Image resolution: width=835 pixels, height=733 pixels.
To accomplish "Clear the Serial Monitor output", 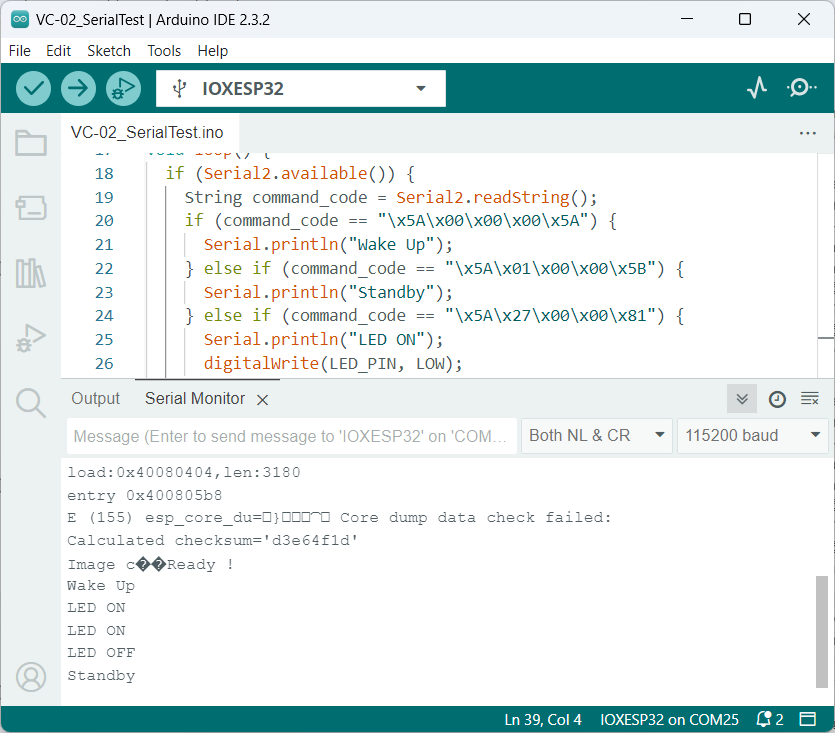I will pyautogui.click(x=810, y=399).
